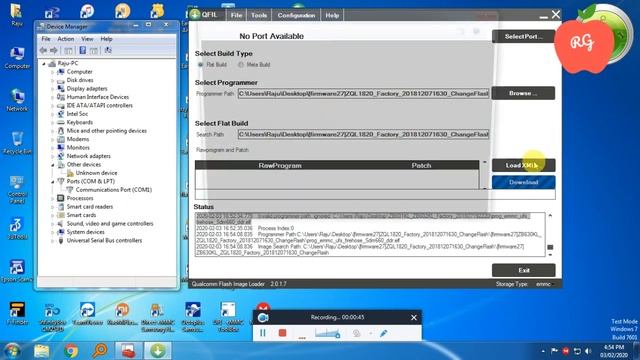Viewport: 640px width, 360px height.
Task: Select Flat Build radio button
Action: pyautogui.click(x=200, y=64)
